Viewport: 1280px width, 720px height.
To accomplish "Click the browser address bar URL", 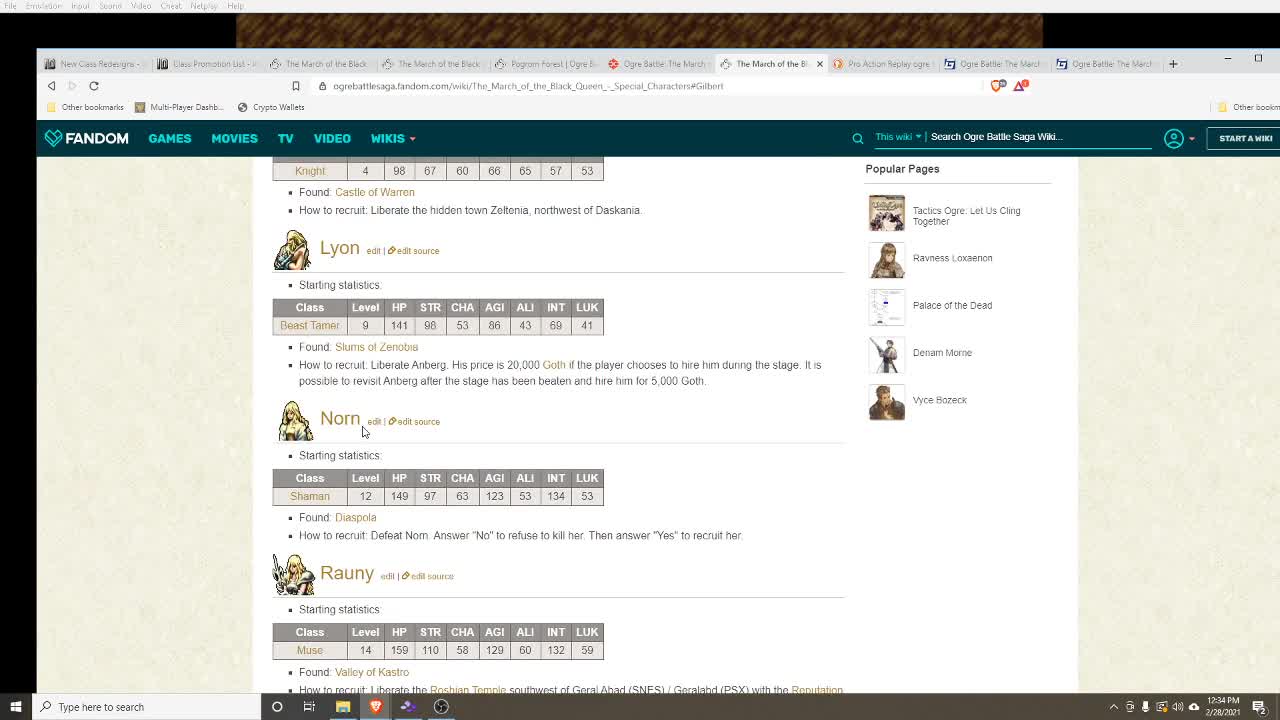I will tap(528, 86).
